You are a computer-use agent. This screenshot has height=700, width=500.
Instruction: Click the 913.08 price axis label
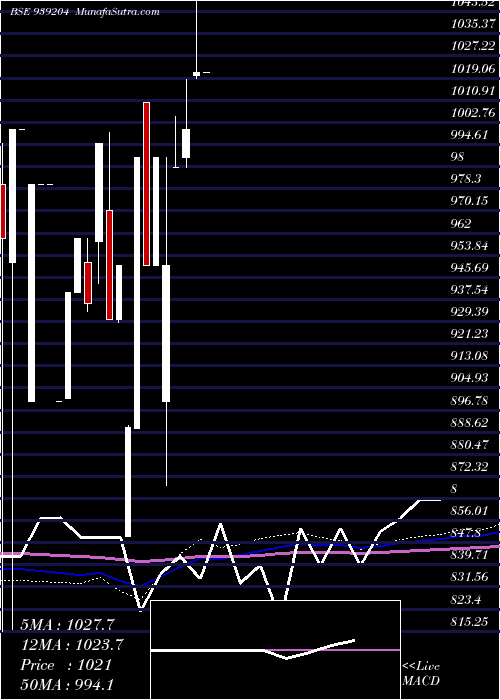470,356
